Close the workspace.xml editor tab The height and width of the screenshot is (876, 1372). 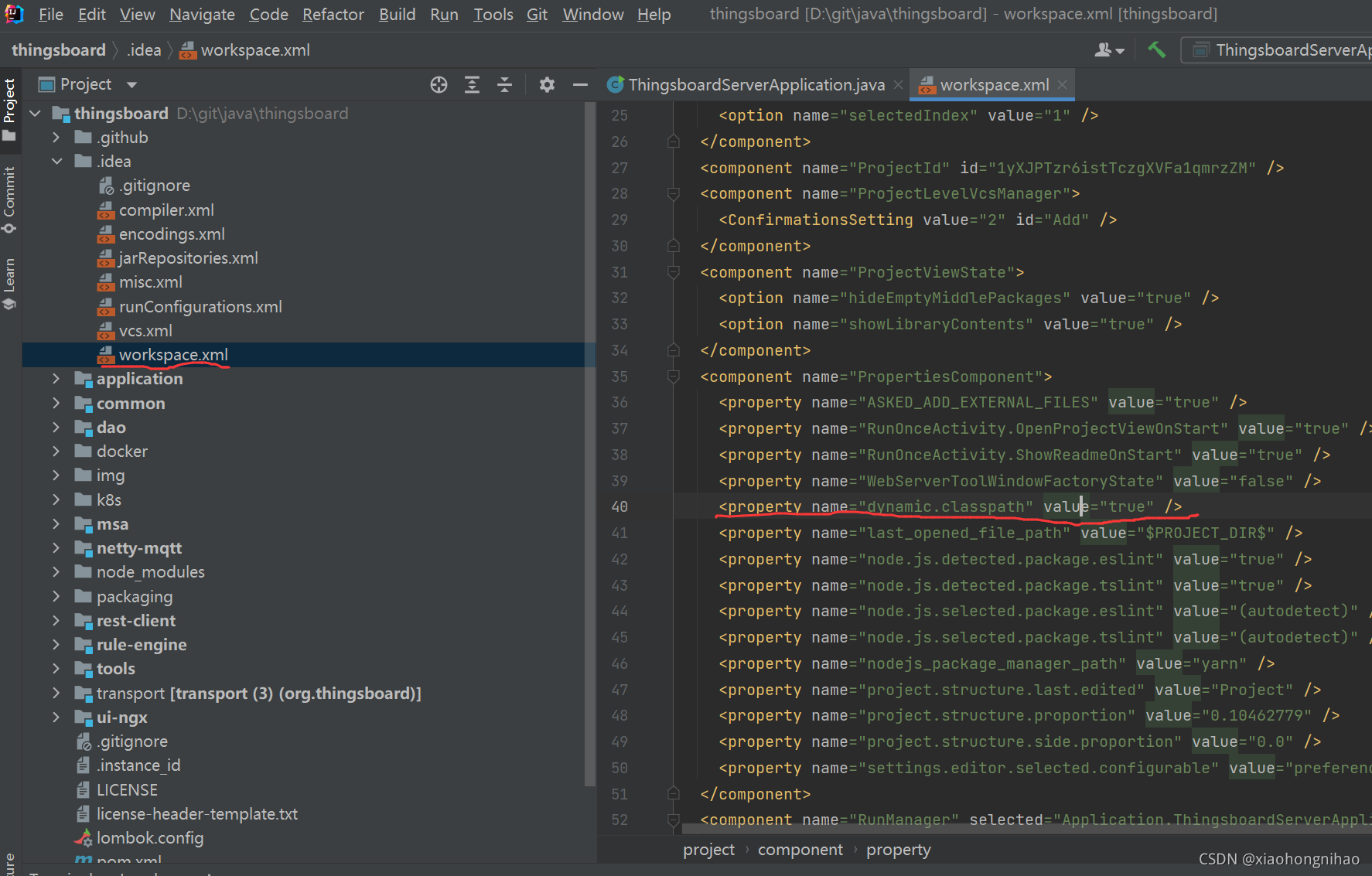click(x=1063, y=85)
